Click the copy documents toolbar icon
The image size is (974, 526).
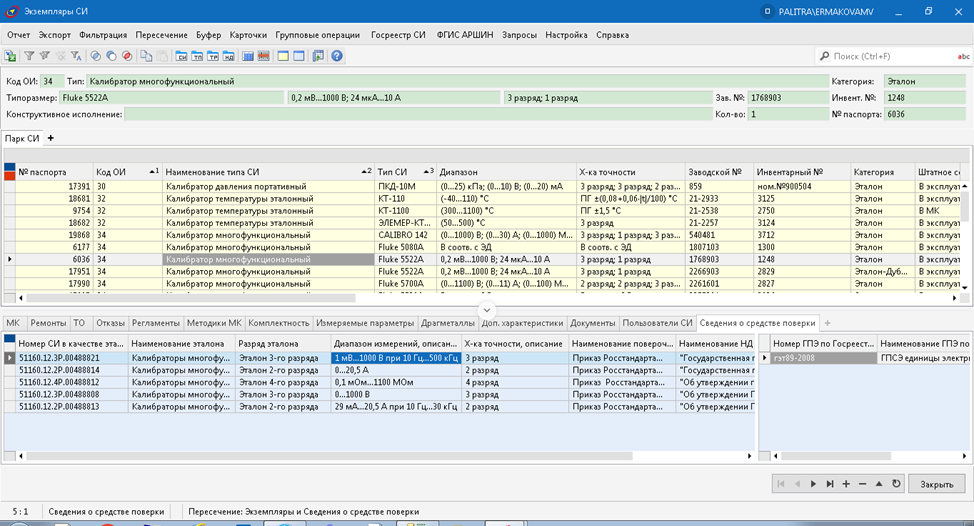coord(147,56)
